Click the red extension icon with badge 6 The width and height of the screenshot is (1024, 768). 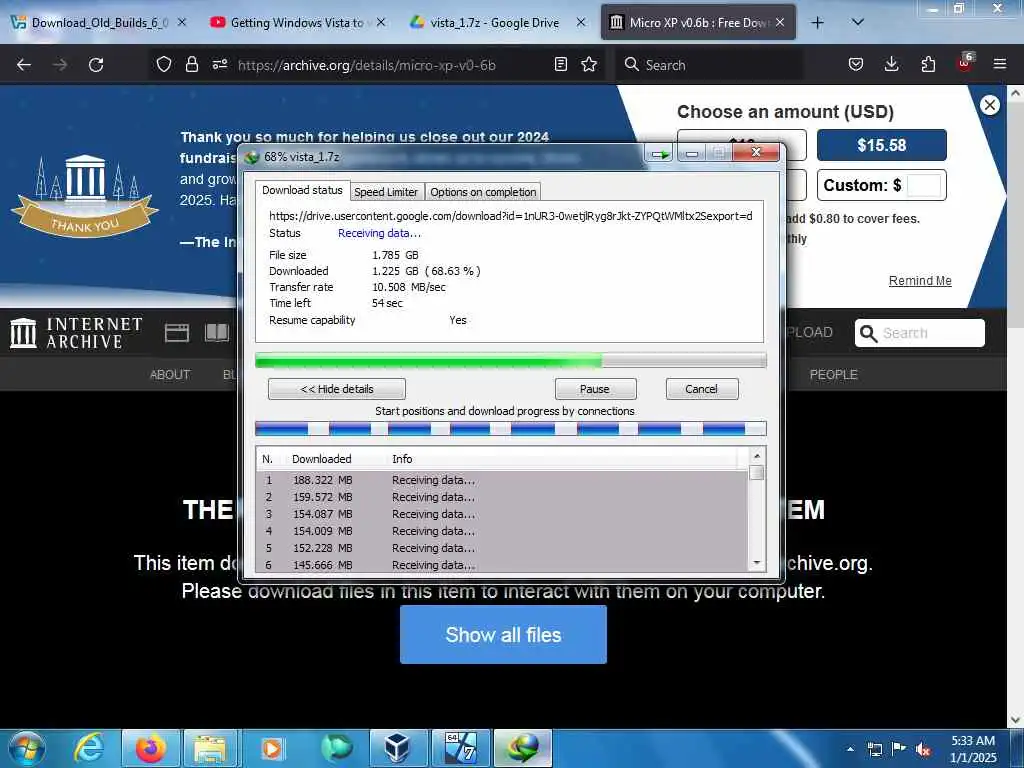pos(965,63)
